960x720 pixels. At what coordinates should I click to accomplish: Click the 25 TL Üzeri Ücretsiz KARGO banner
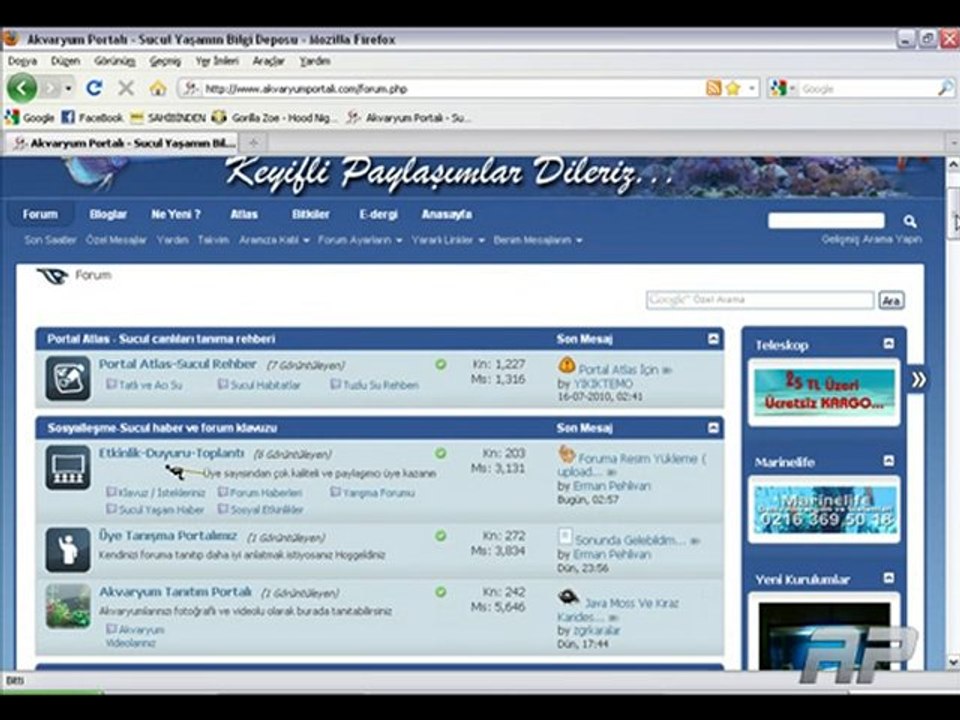tap(824, 392)
